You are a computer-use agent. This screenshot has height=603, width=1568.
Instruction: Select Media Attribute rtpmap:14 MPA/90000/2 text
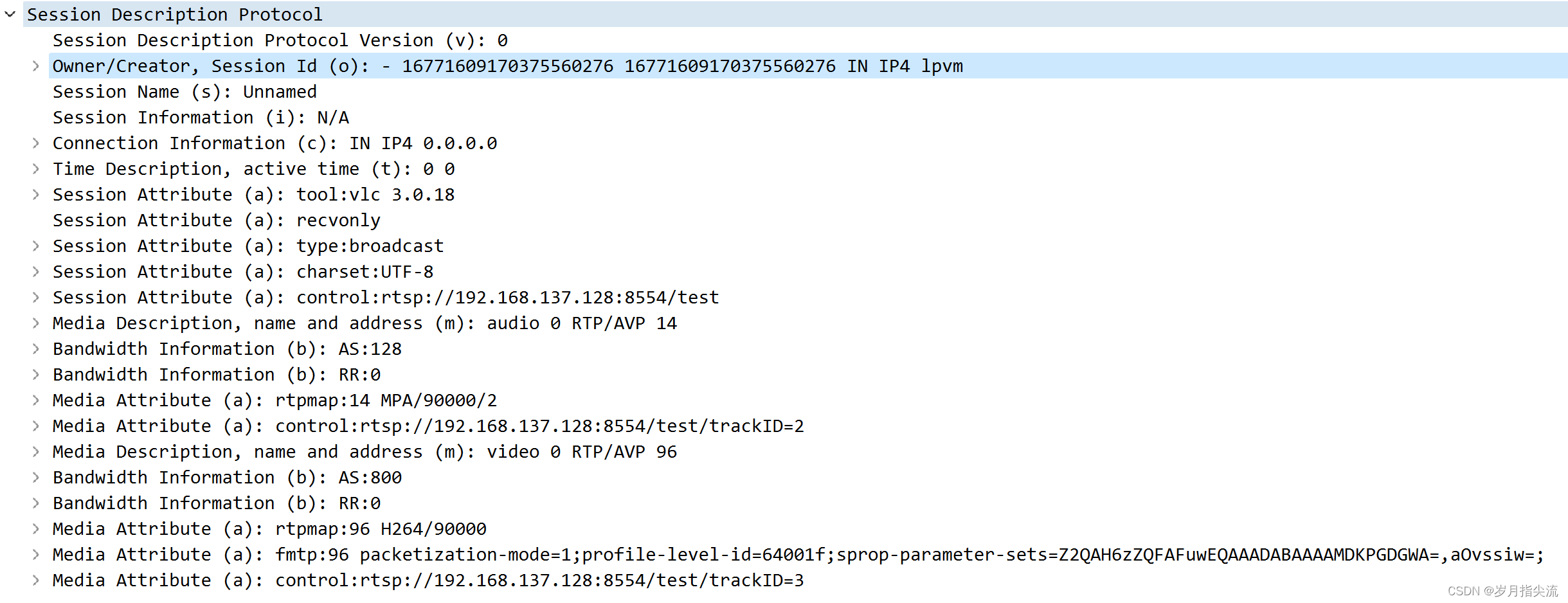(275, 401)
